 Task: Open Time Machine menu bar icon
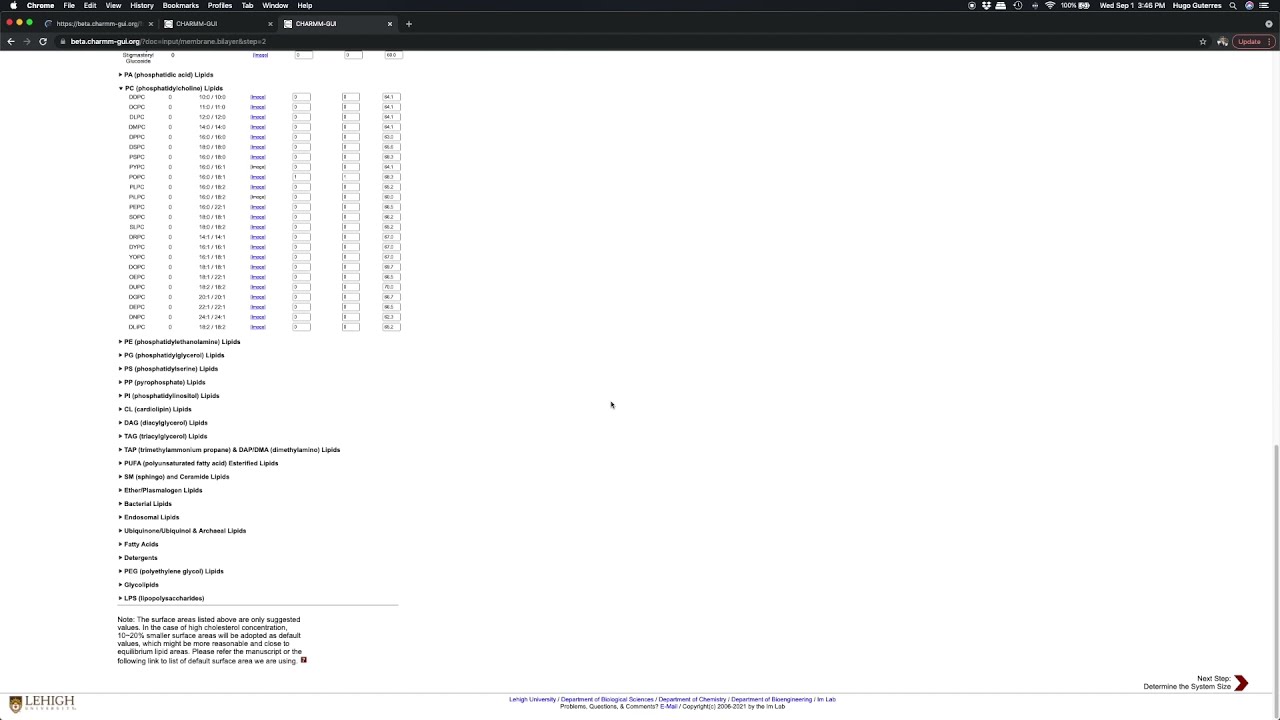[1018, 5]
